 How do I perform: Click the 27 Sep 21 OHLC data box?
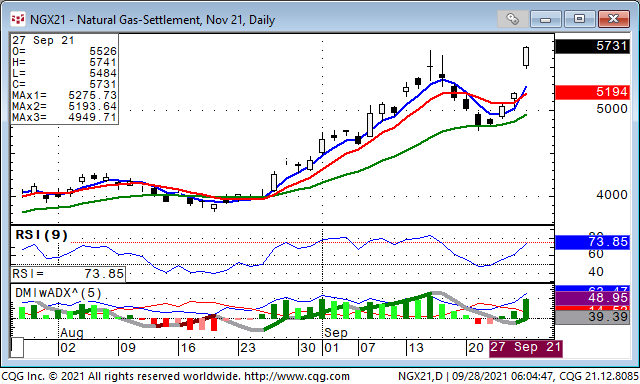tap(64, 79)
